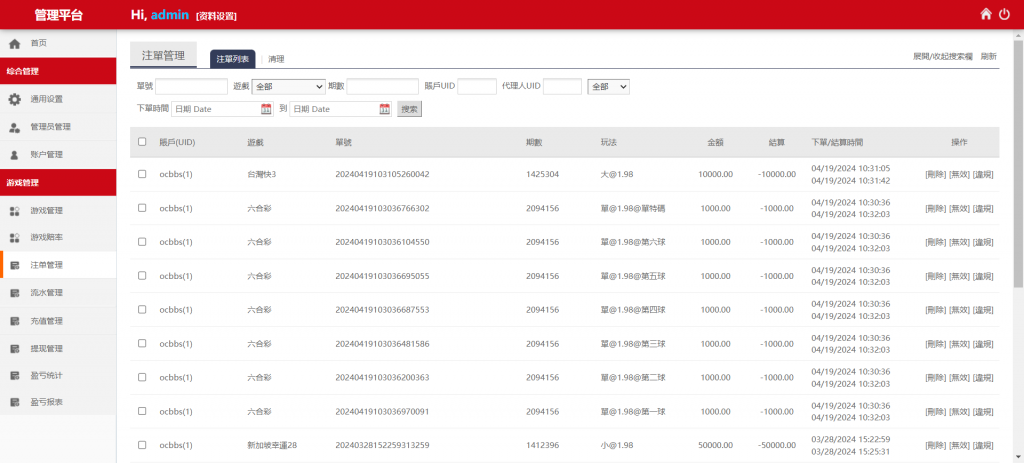
Task: Check the row for order 20240419103036200363
Action: pyautogui.click(x=142, y=377)
